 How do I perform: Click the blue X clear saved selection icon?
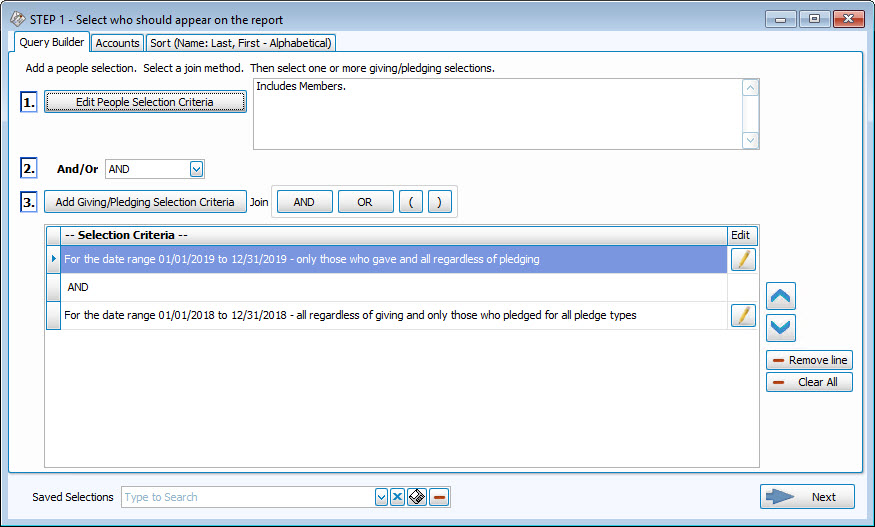pyautogui.click(x=397, y=497)
